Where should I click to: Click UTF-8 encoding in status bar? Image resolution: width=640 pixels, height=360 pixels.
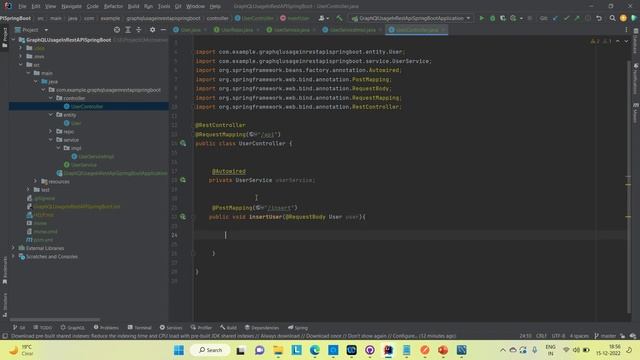tap(558, 336)
